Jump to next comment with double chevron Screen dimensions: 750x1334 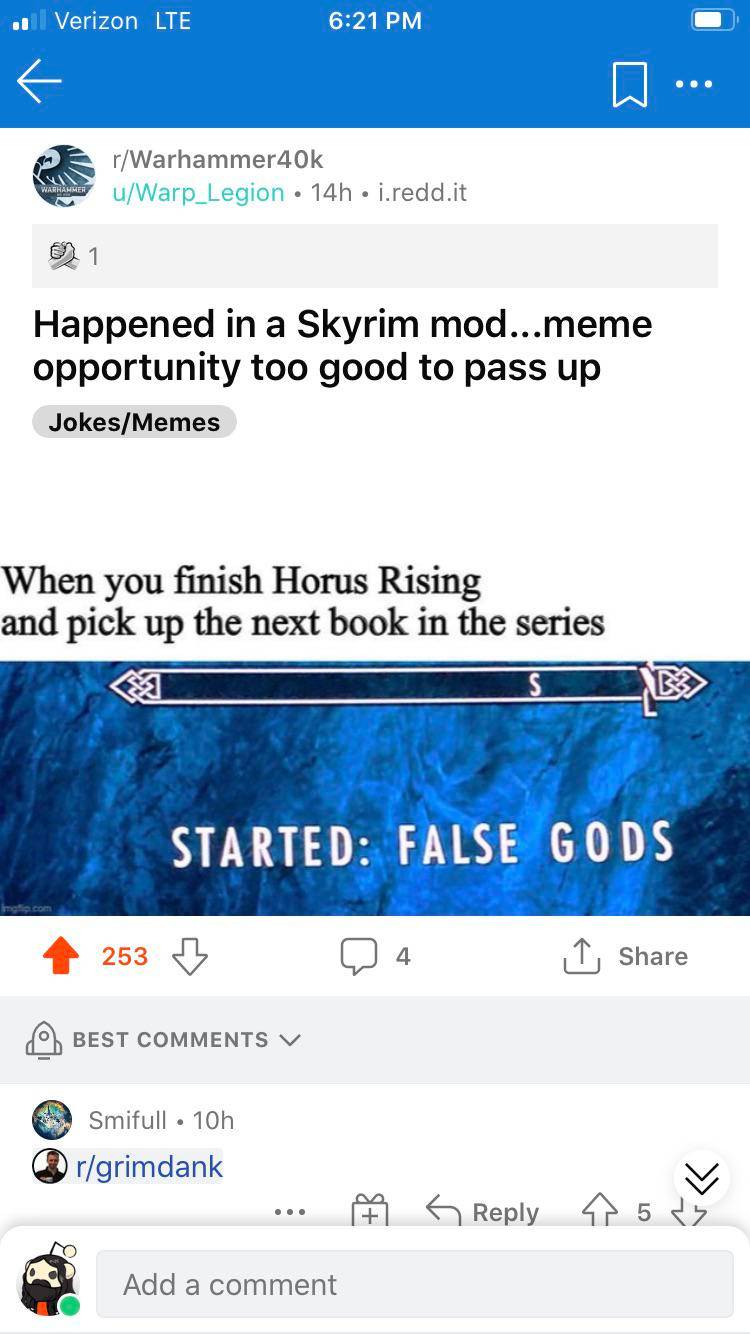pos(701,1179)
